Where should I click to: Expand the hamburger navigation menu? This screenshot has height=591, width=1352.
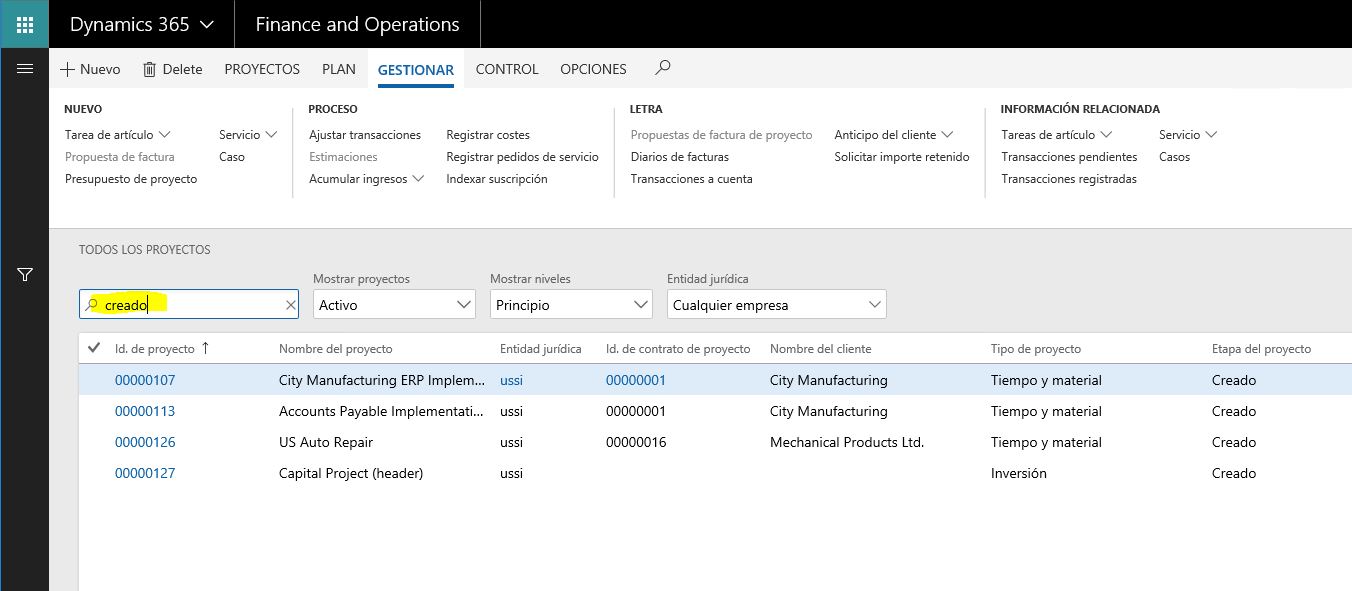(25, 69)
